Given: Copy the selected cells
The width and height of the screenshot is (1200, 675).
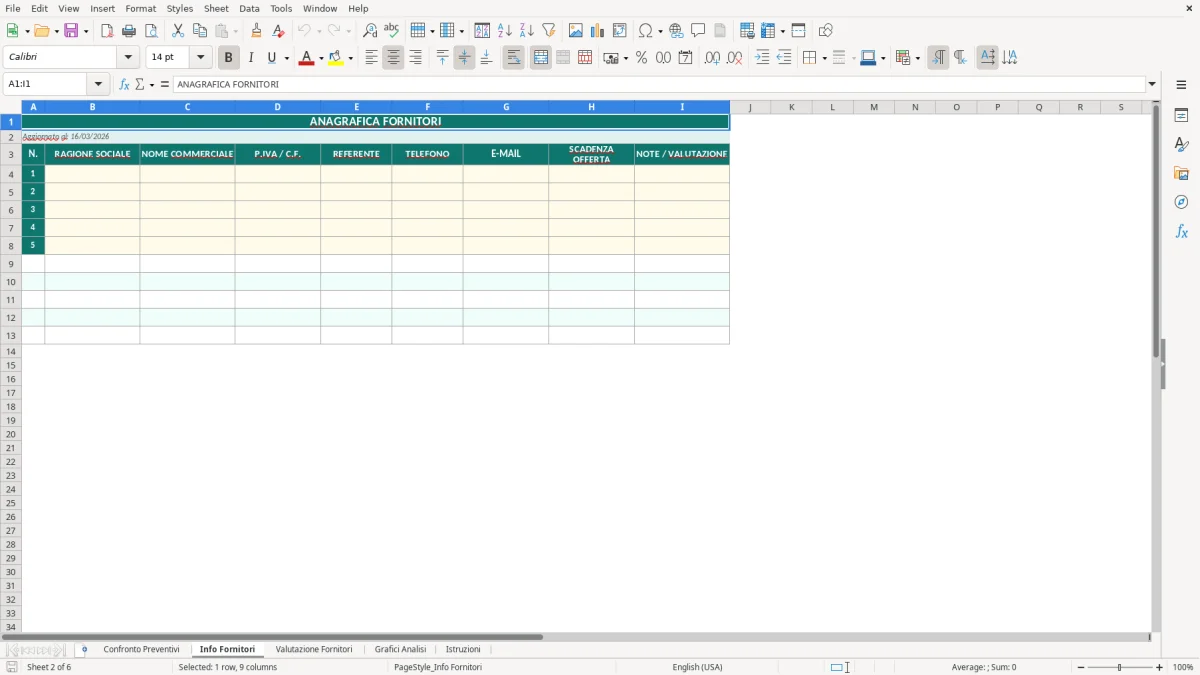Looking at the screenshot, I should (200, 31).
